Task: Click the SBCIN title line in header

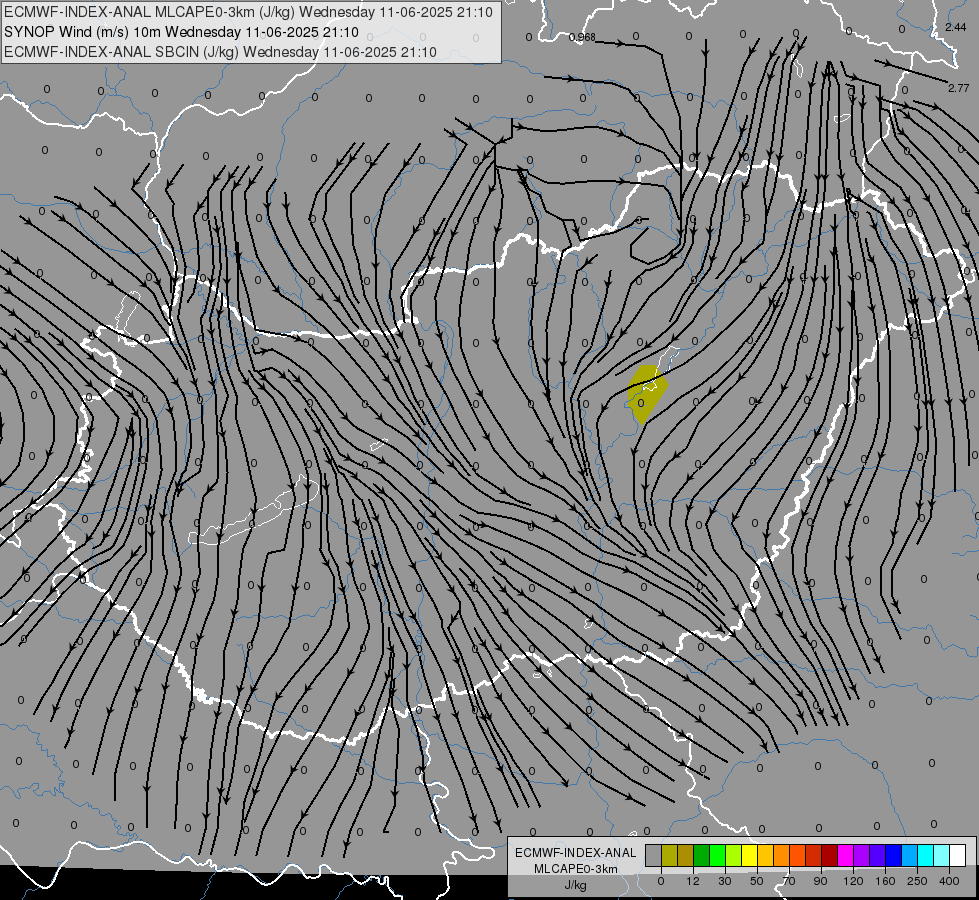Action: click(x=220, y=52)
